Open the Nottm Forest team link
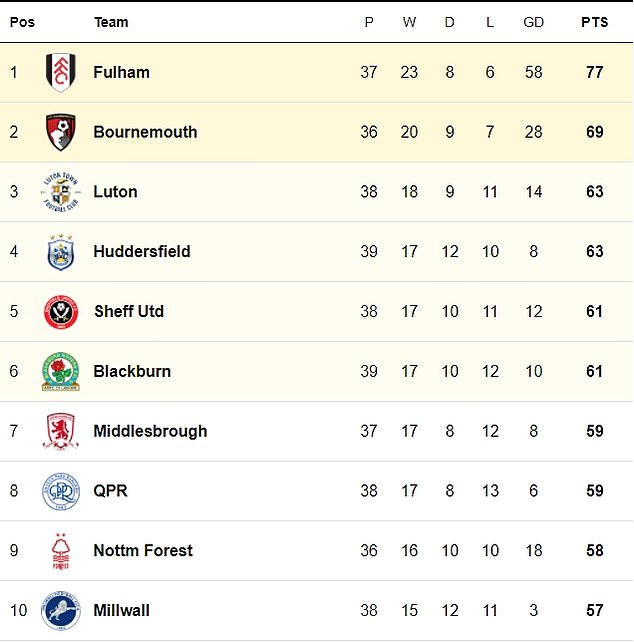 pyautogui.click(x=143, y=551)
